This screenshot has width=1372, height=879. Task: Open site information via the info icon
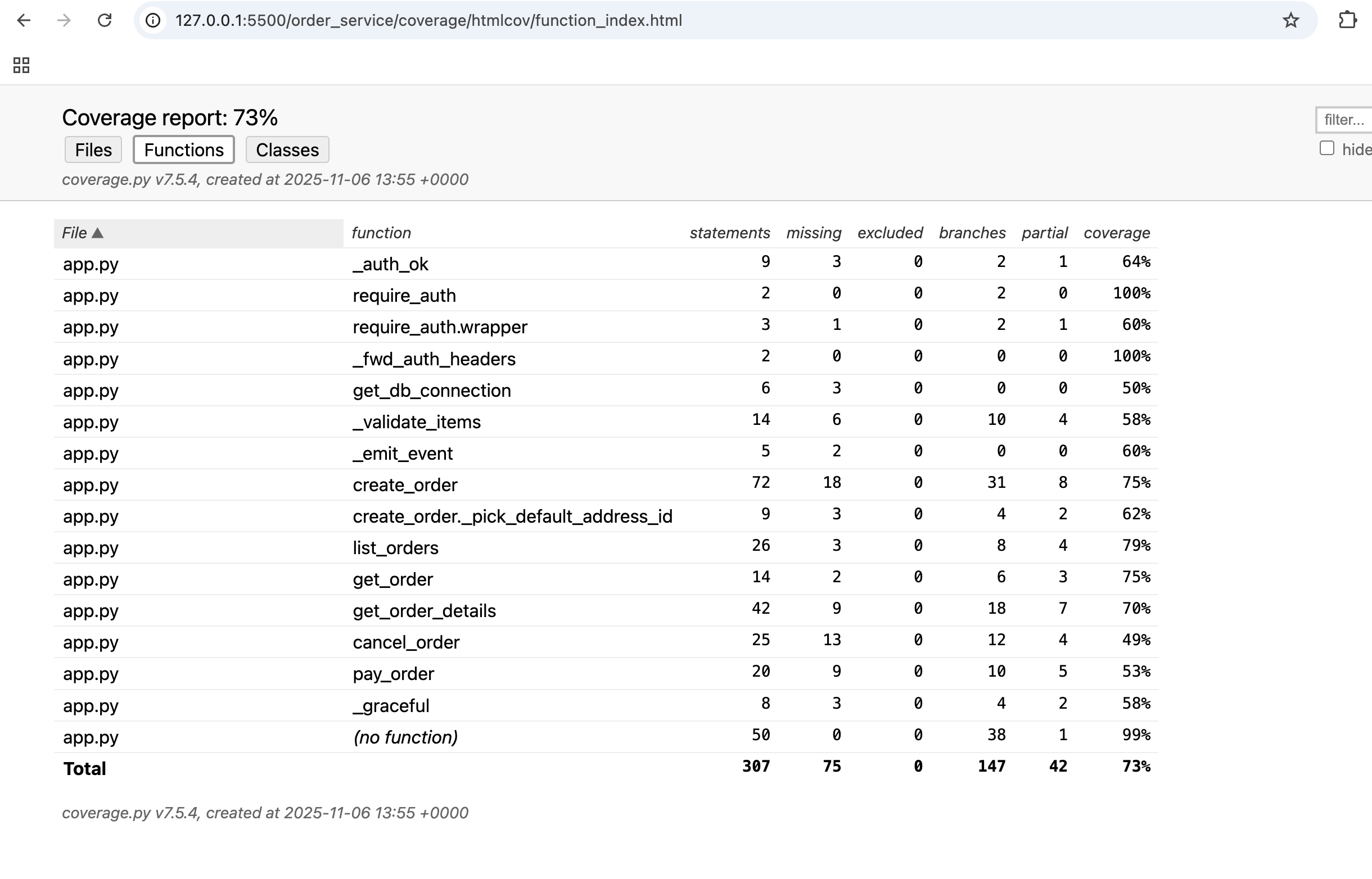point(153,21)
